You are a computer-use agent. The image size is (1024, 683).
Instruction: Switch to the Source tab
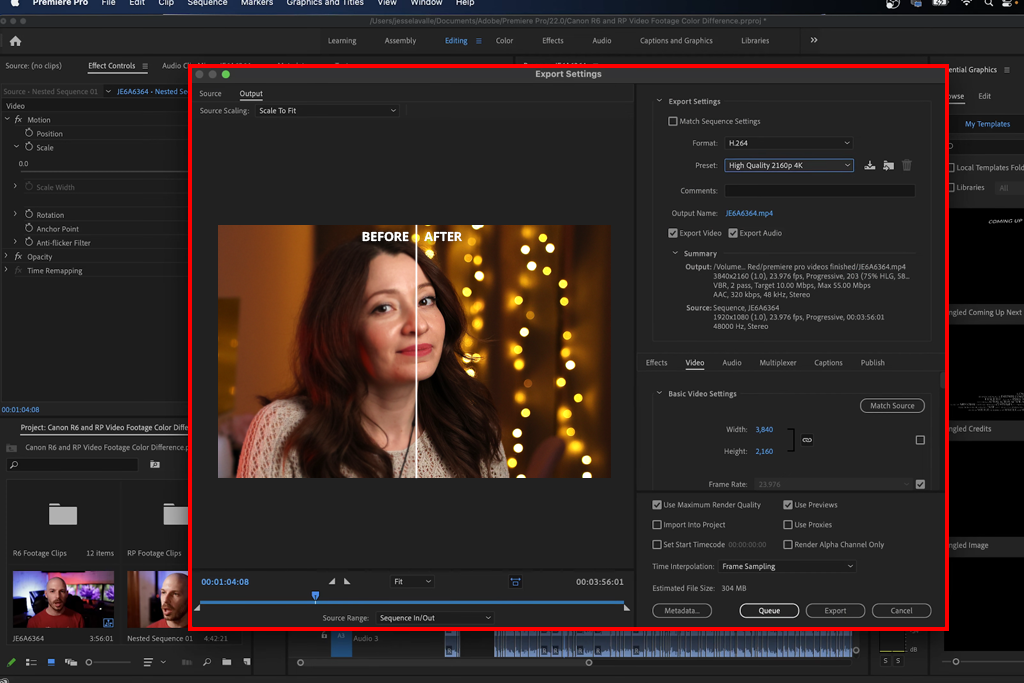[x=210, y=93]
